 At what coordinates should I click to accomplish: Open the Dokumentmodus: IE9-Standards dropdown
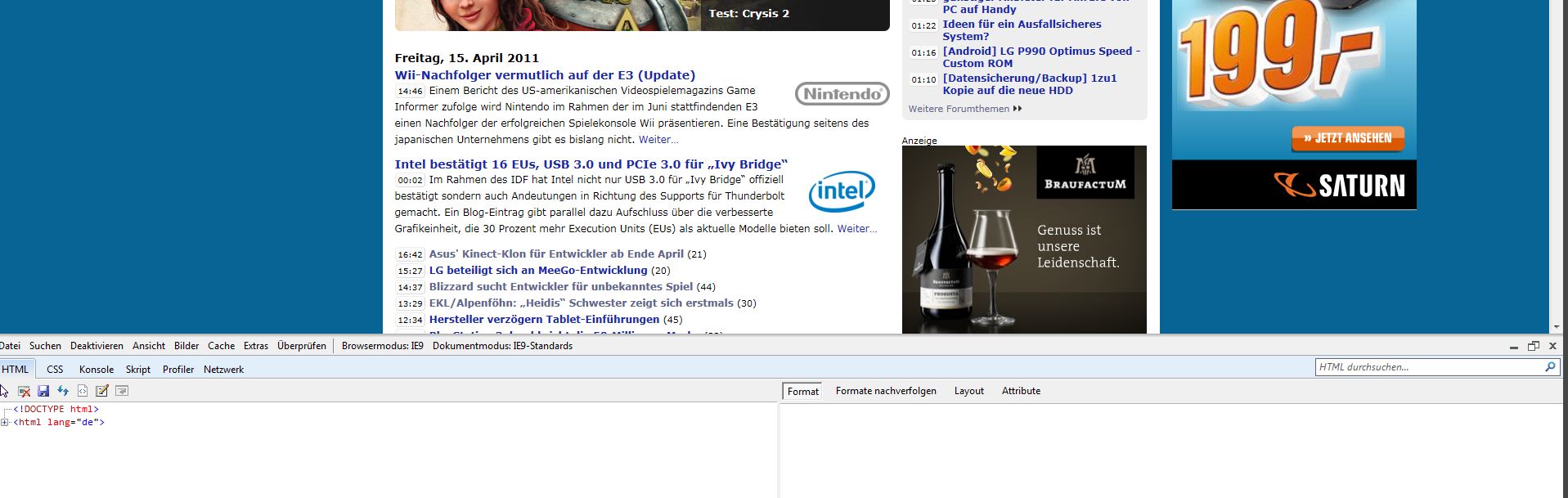coord(502,346)
